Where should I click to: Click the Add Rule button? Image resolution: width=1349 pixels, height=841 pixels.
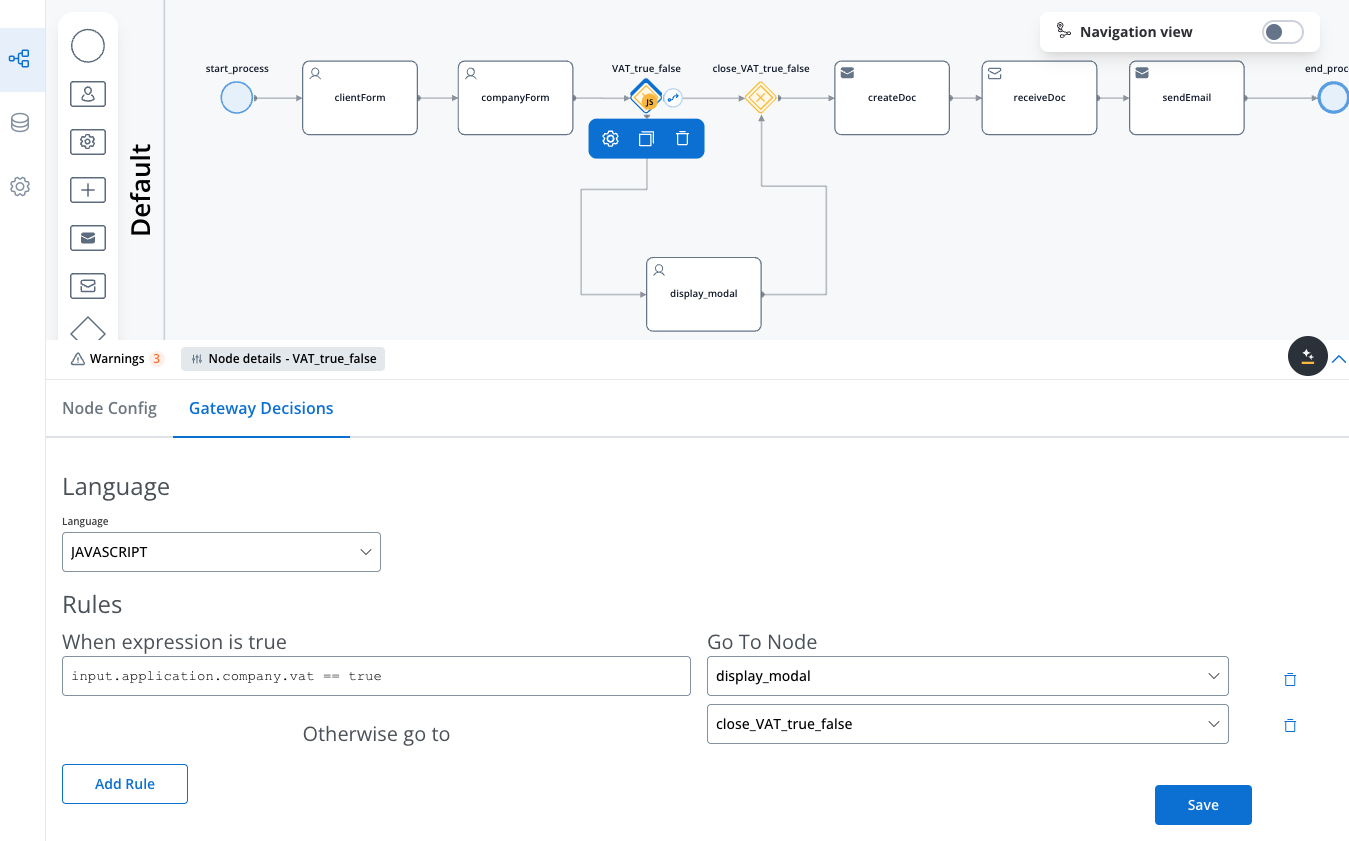coord(125,784)
